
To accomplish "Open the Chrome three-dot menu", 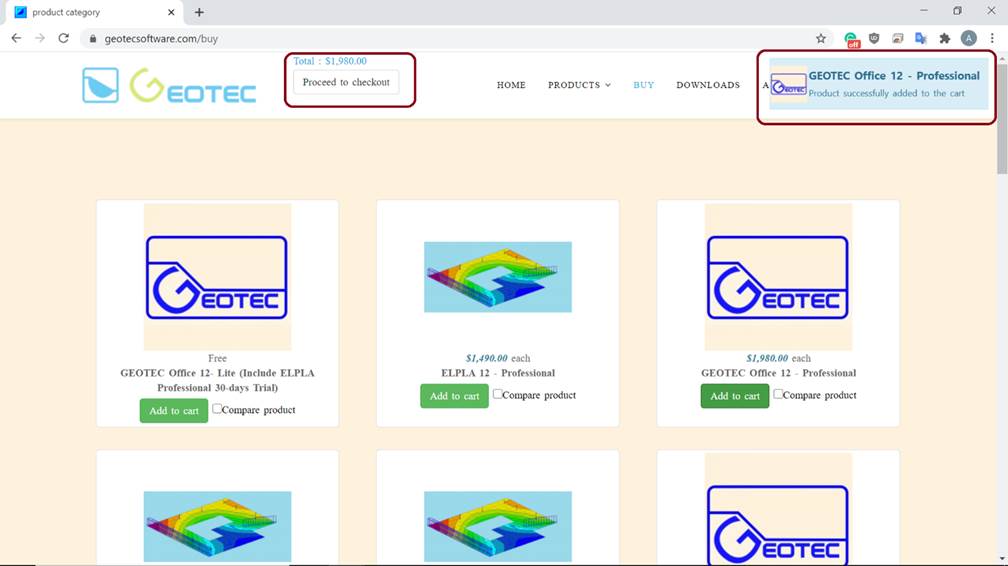I will click(x=992, y=39).
